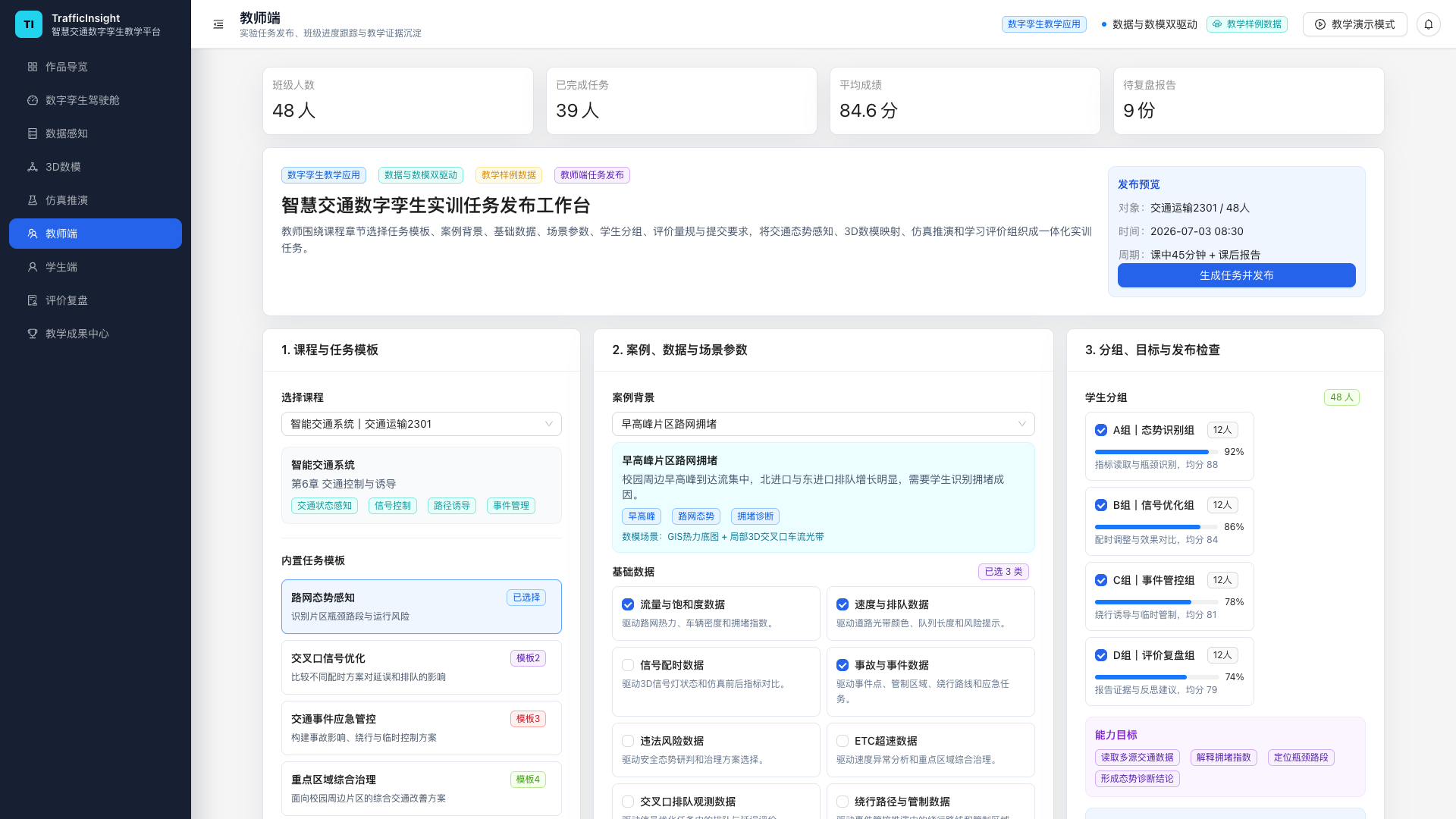
Task: Click 已完成任务 39 人 stat card
Action: coord(682,101)
